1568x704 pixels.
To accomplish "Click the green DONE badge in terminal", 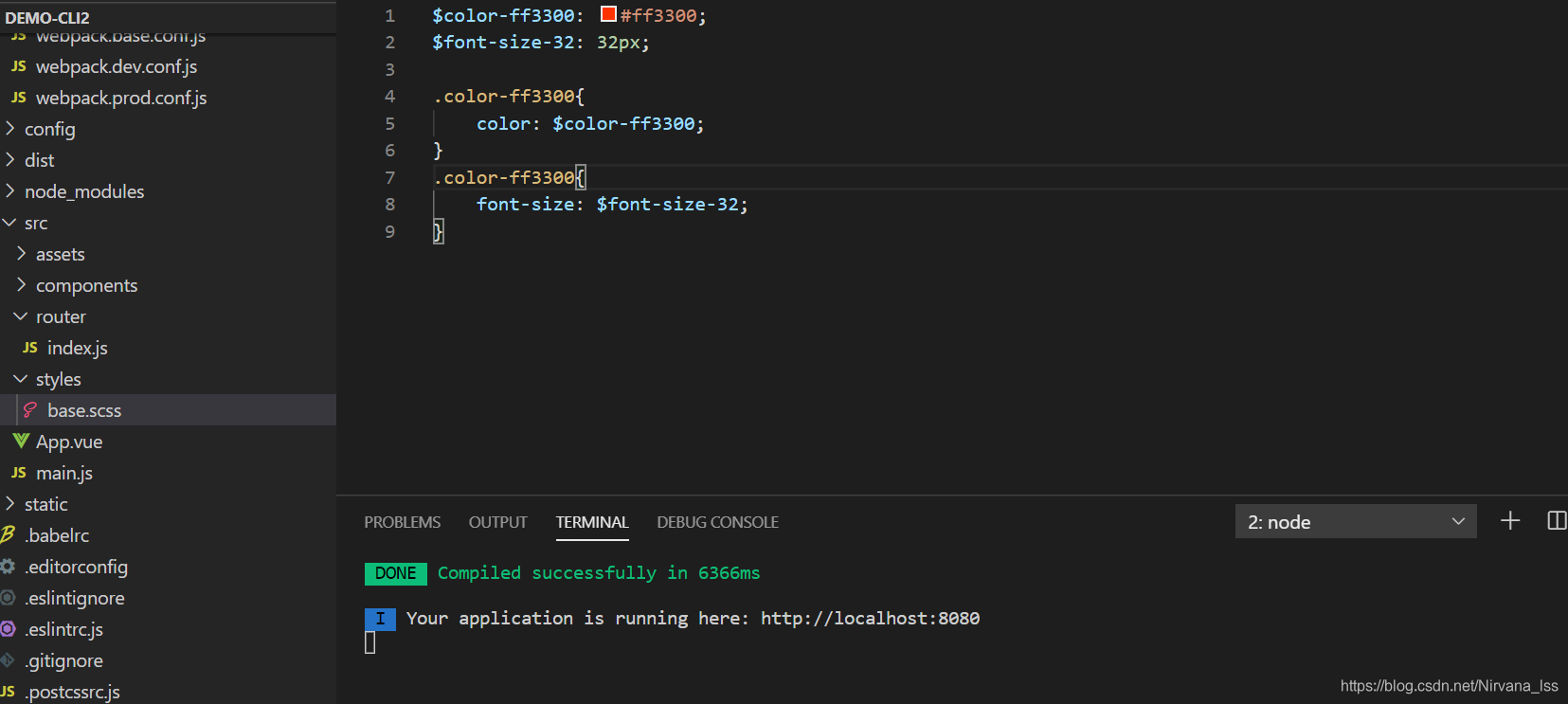I will pos(396,573).
